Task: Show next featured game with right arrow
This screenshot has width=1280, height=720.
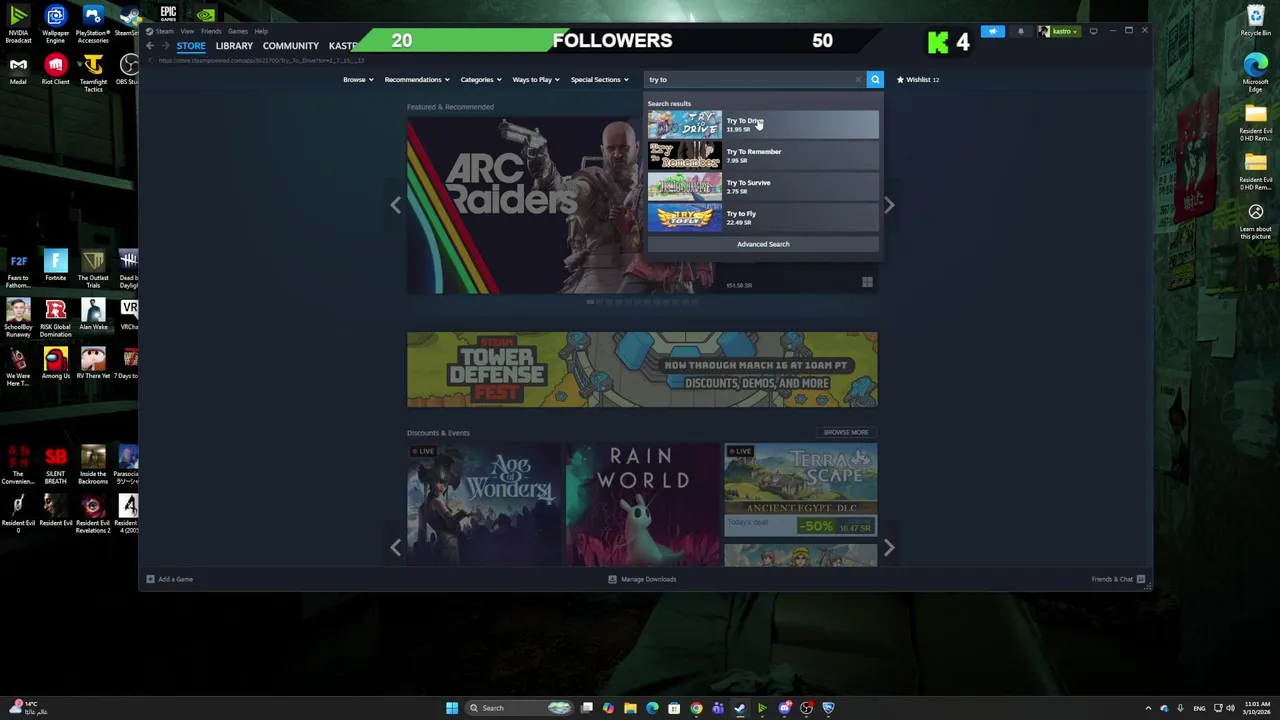Action: [x=889, y=205]
